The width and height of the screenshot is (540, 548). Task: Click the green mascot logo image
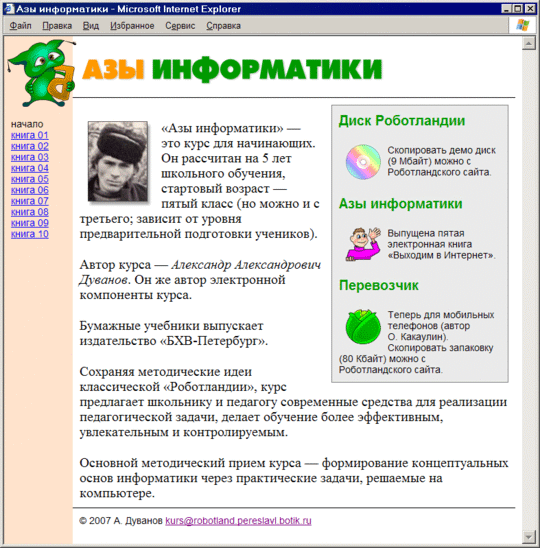pyautogui.click(x=41, y=73)
